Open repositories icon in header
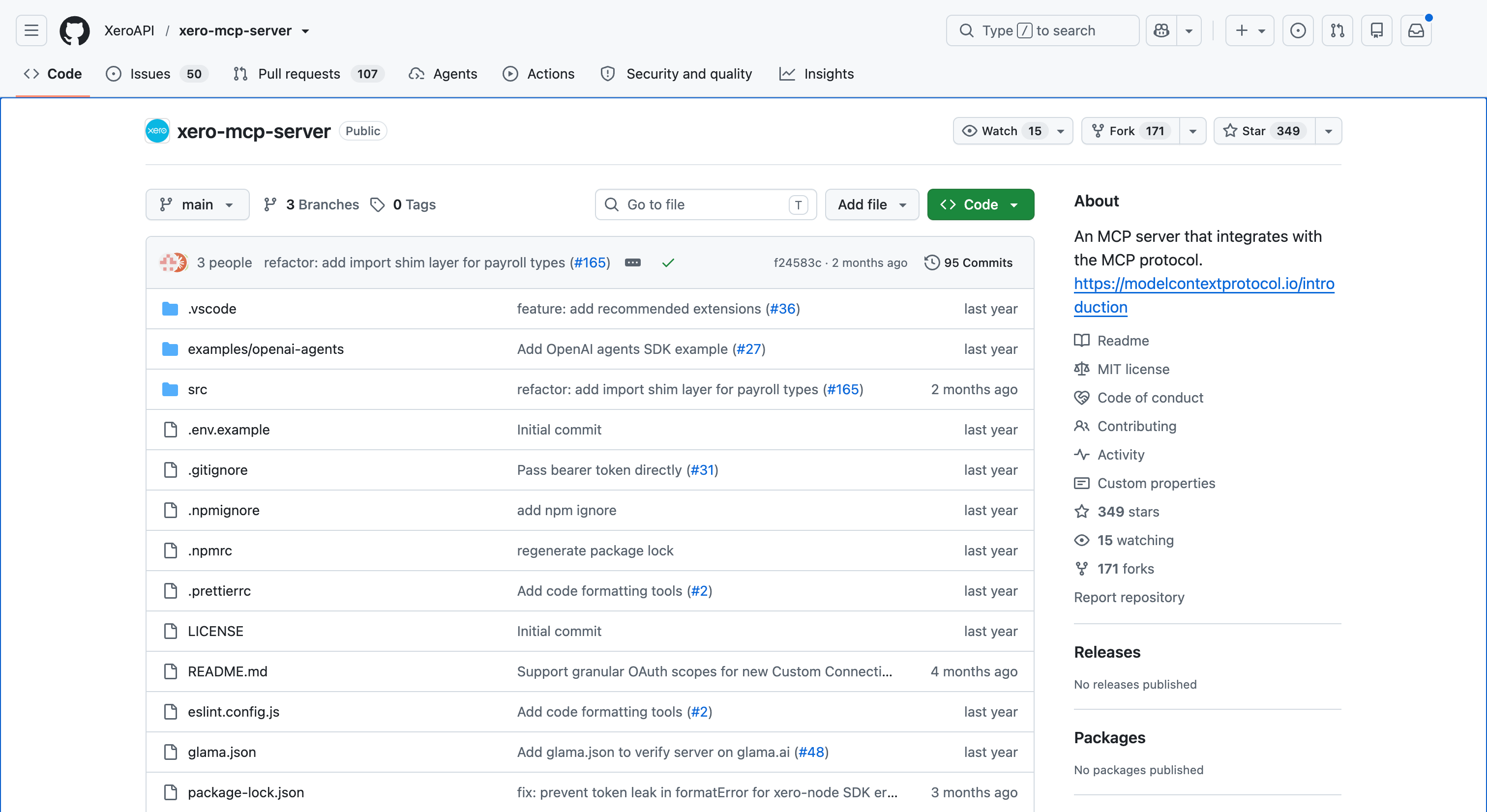Image resolution: width=1487 pixels, height=812 pixels. click(1377, 30)
